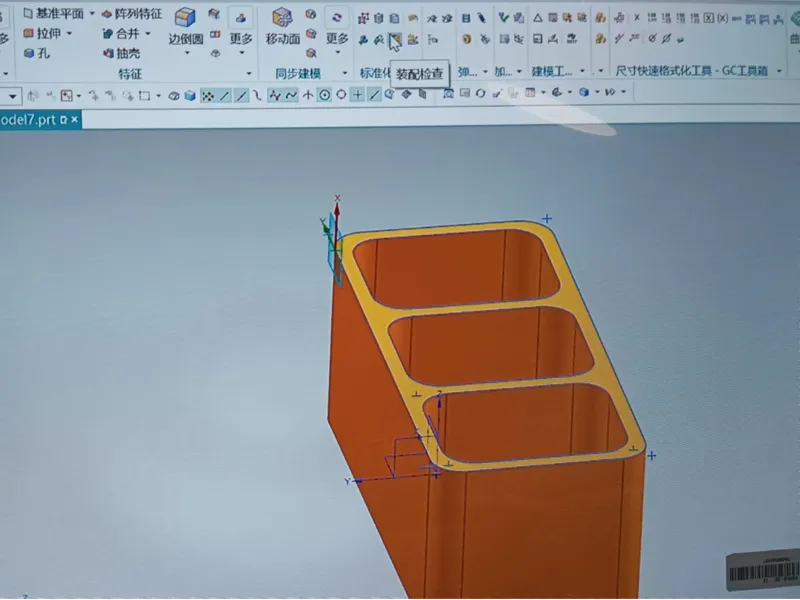The height and width of the screenshot is (600, 800).
Task: Click the plain X icon in GC toolbox
Action: pos(637,18)
